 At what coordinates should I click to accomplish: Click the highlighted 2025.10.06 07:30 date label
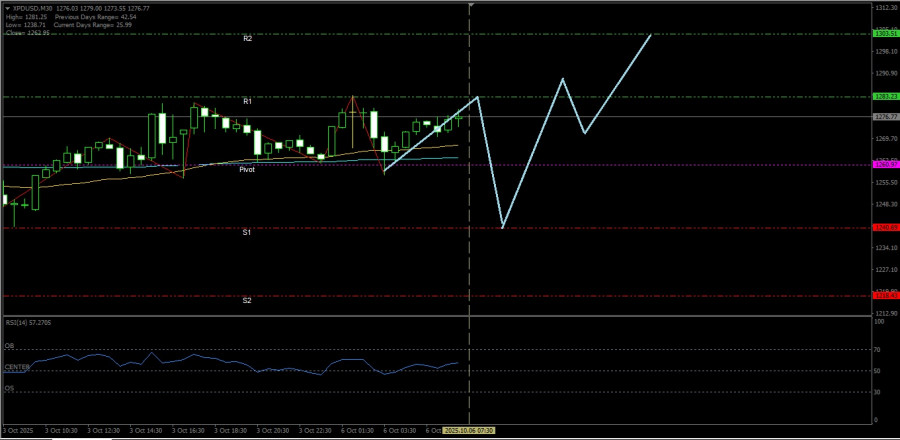[x=469, y=431]
